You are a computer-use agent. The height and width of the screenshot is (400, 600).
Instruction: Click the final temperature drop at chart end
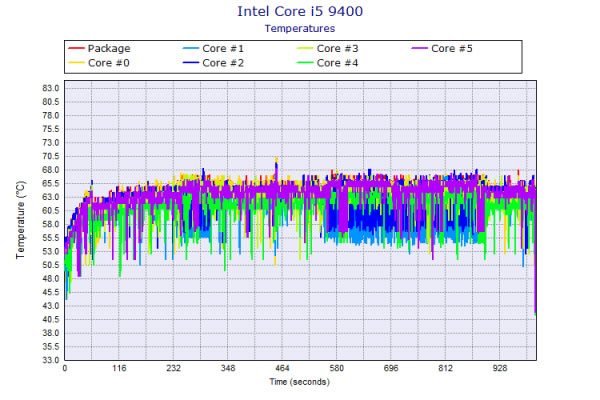tap(535, 256)
